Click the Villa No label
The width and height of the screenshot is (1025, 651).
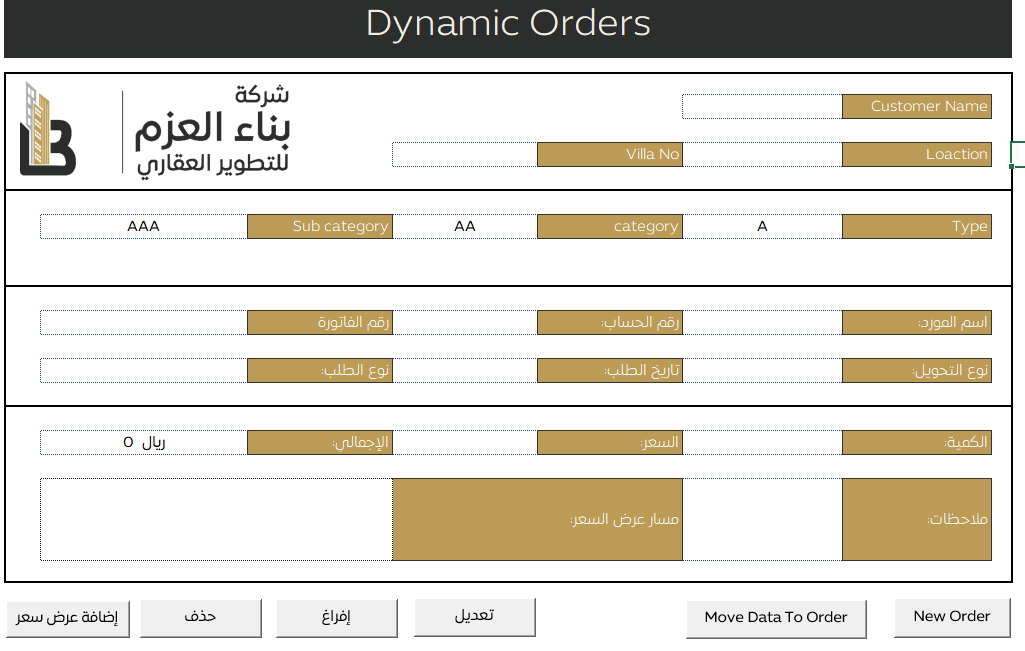(610, 155)
